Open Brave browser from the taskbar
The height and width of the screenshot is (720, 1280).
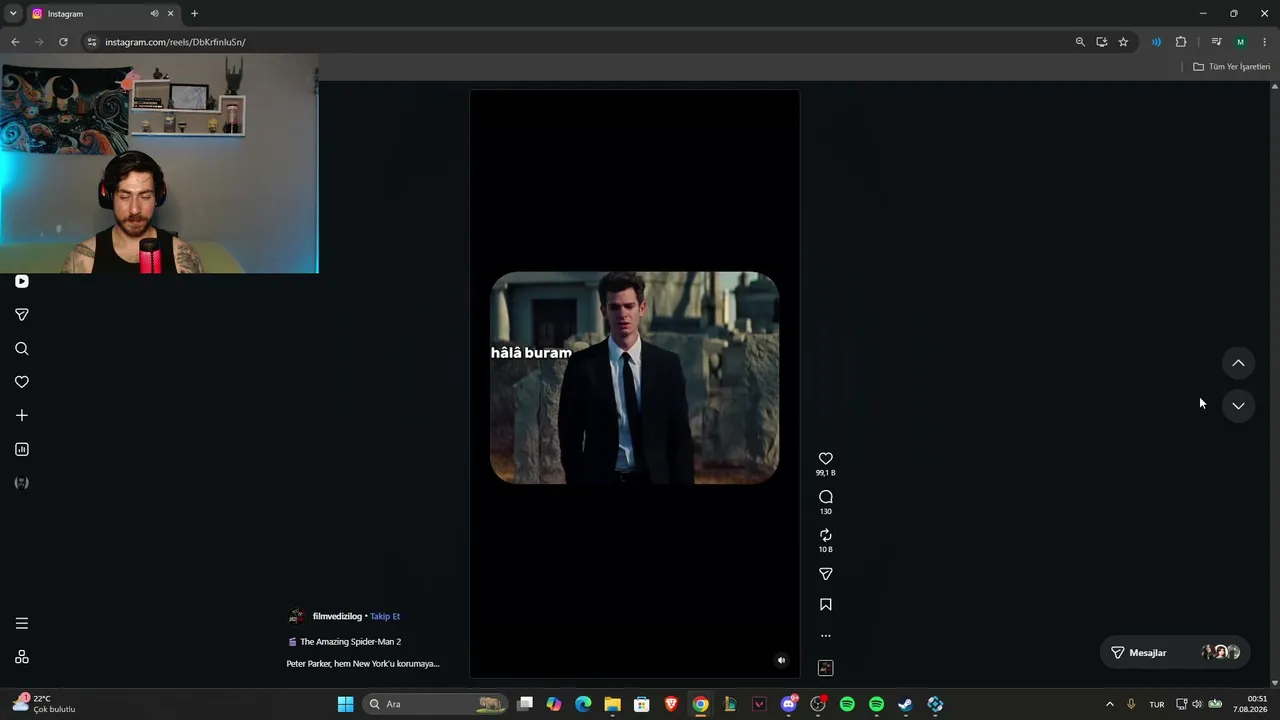click(x=671, y=704)
